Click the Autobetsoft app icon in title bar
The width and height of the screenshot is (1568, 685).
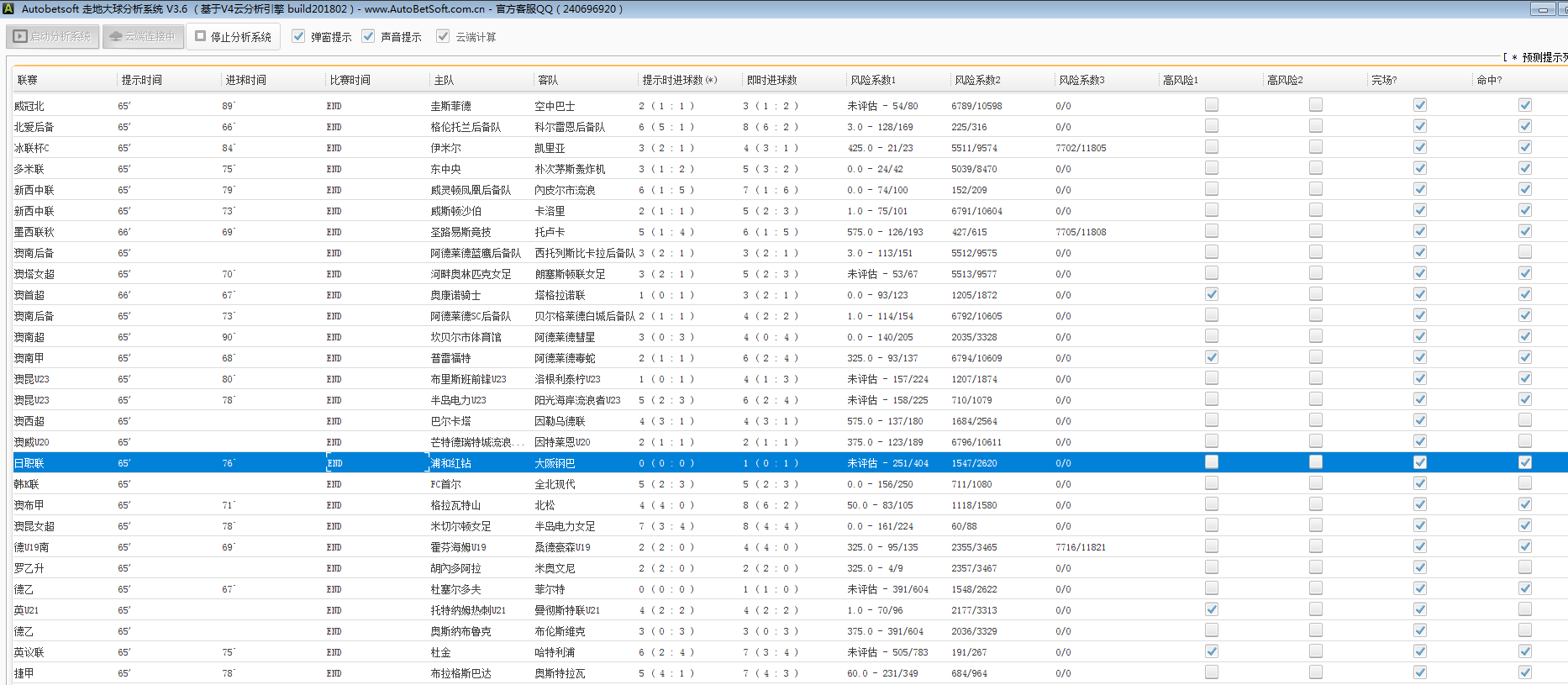point(8,9)
